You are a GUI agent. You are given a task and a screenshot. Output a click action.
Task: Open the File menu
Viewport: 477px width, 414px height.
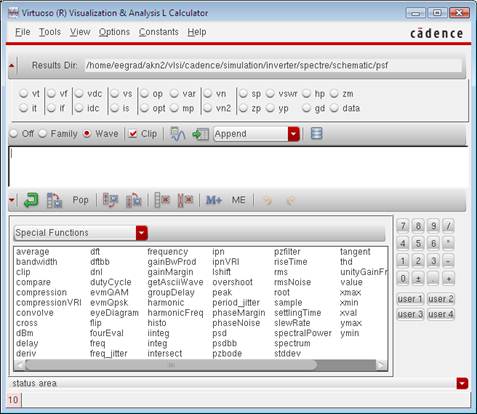[x=23, y=32]
